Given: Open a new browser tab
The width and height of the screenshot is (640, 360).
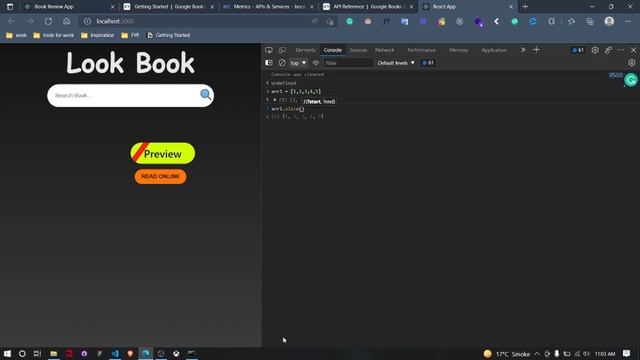Looking at the screenshot, I should tap(525, 7).
